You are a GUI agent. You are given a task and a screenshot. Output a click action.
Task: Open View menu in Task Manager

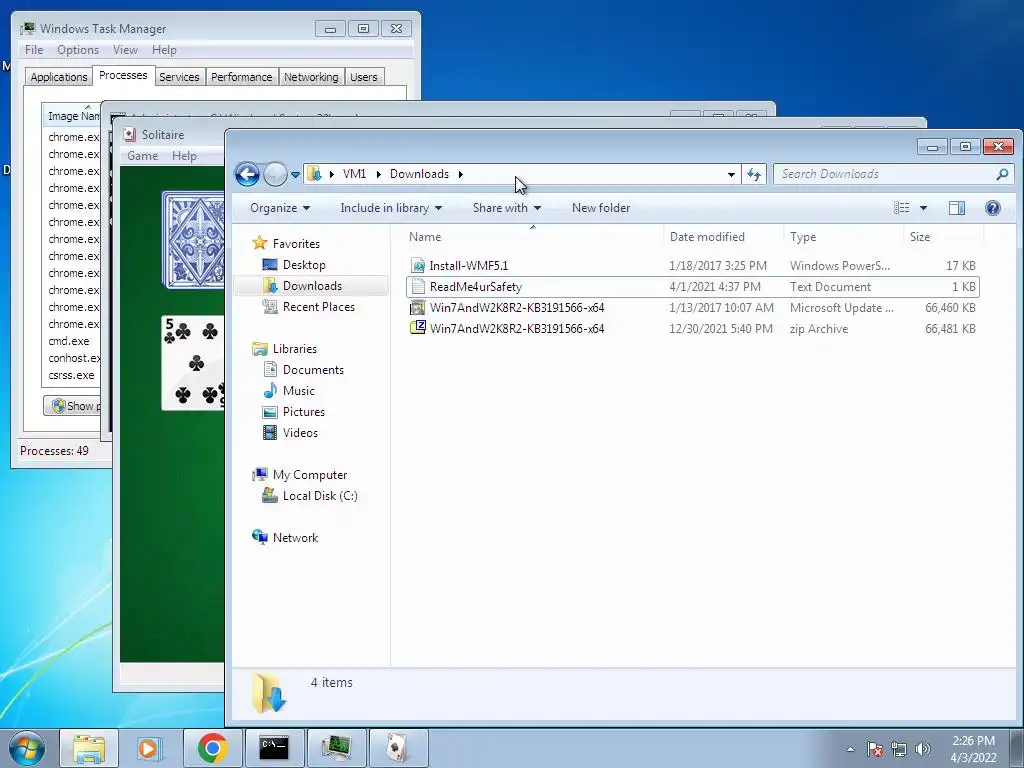click(x=125, y=50)
